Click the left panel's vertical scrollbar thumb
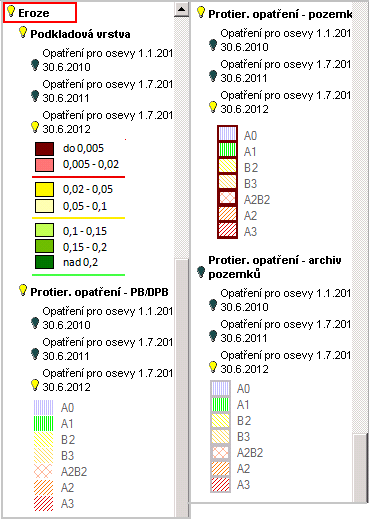The image size is (371, 522). click(x=182, y=388)
